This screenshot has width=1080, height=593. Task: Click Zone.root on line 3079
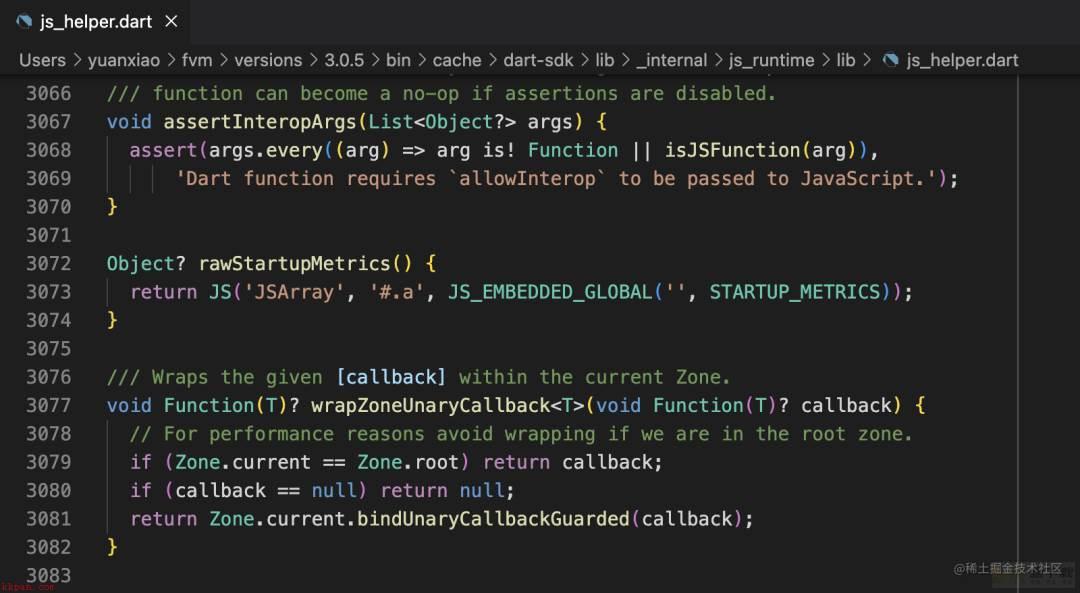(x=408, y=462)
